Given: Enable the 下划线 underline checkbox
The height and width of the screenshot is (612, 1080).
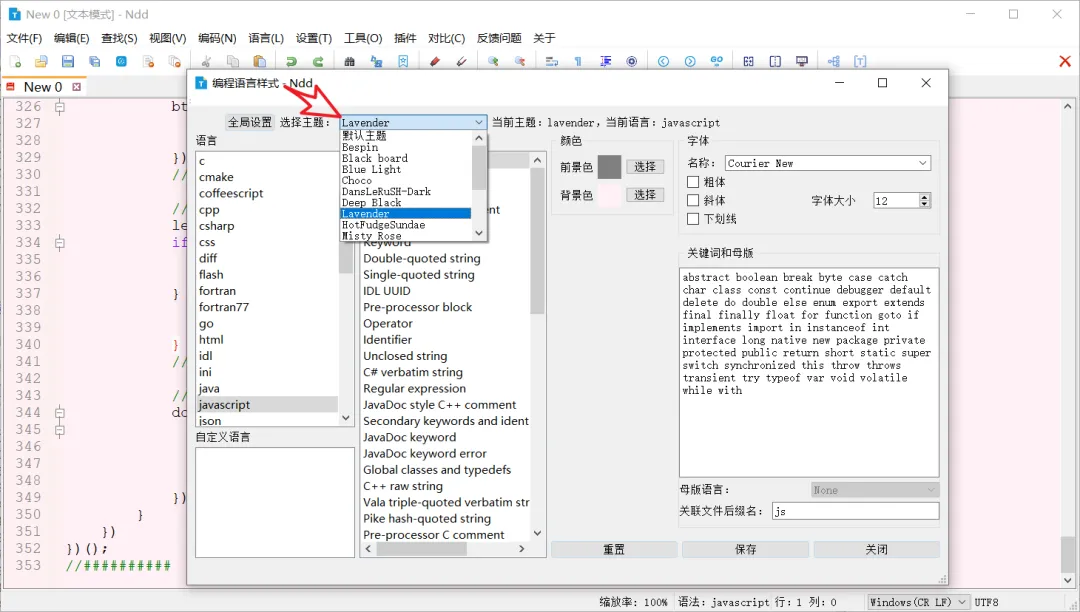Looking at the screenshot, I should (x=693, y=219).
